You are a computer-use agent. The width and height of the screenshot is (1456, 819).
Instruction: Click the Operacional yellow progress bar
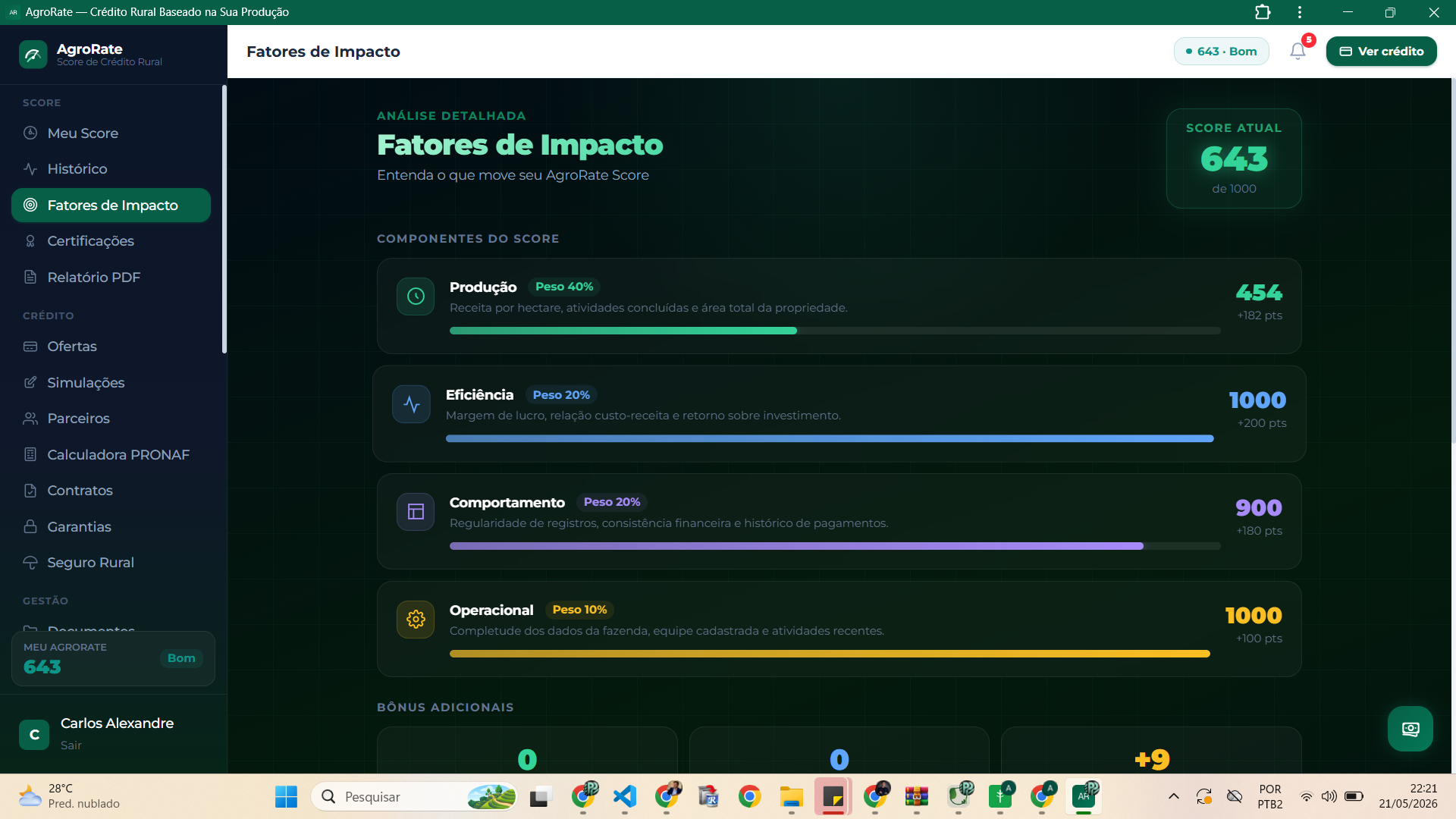point(830,654)
